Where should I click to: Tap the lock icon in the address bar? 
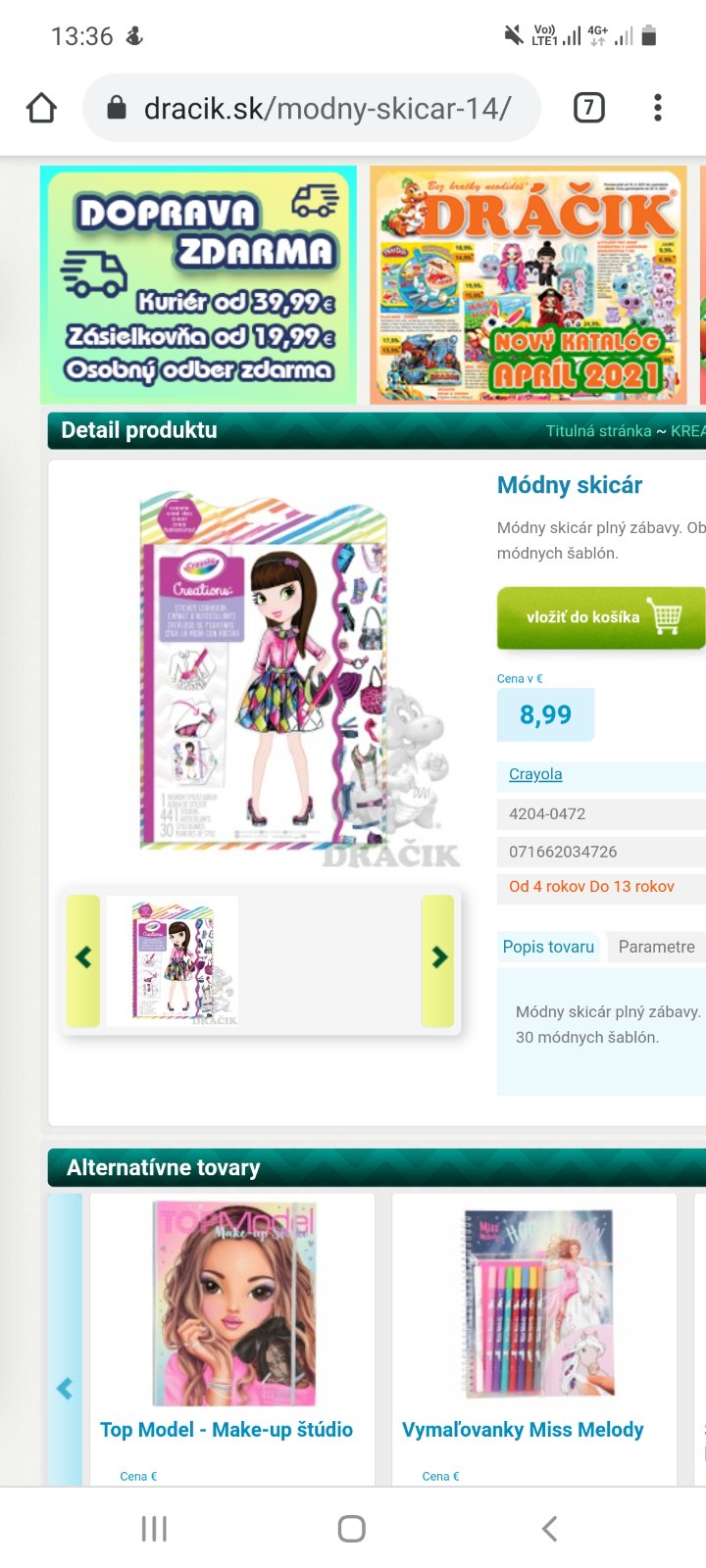tap(117, 108)
